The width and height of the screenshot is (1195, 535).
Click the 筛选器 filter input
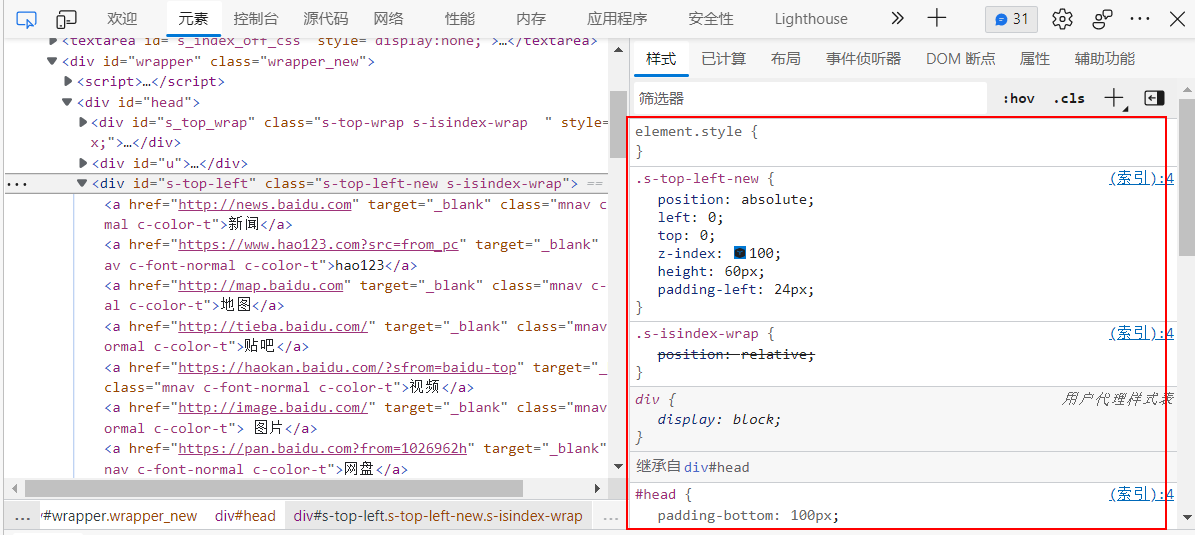(x=810, y=98)
